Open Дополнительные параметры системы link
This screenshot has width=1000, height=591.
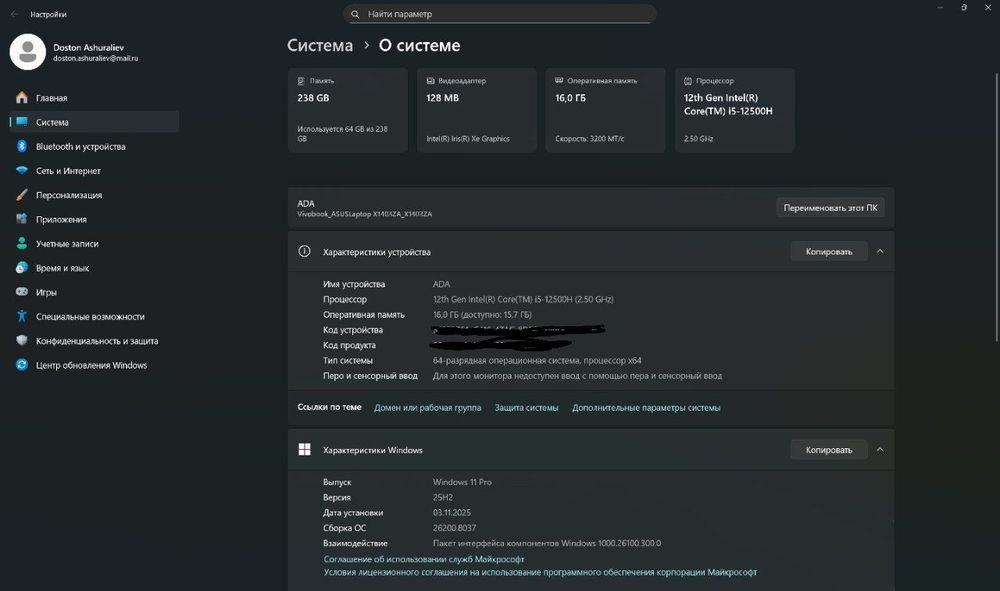point(646,407)
